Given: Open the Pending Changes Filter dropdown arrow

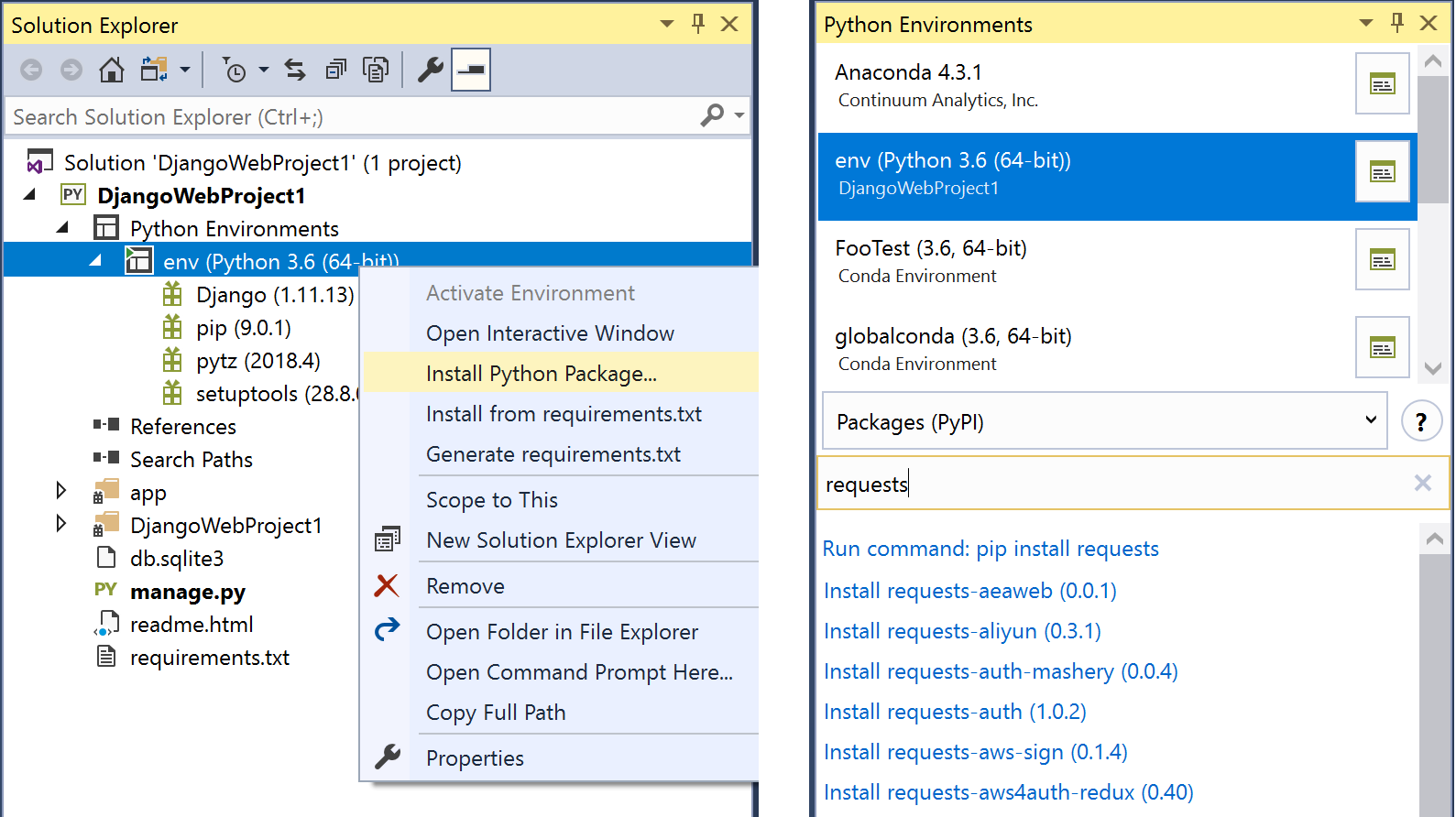Looking at the screenshot, I should pyautogui.click(x=264, y=70).
